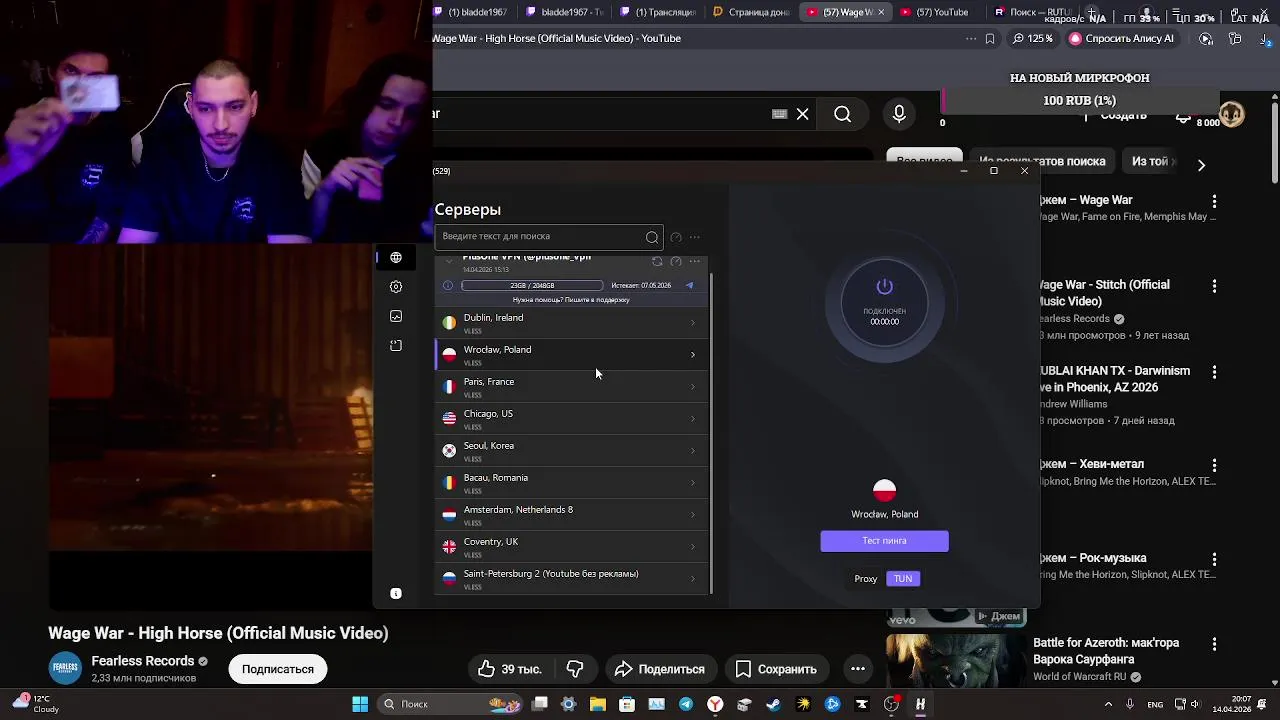Clear the YouTube search box with X

tap(802, 114)
